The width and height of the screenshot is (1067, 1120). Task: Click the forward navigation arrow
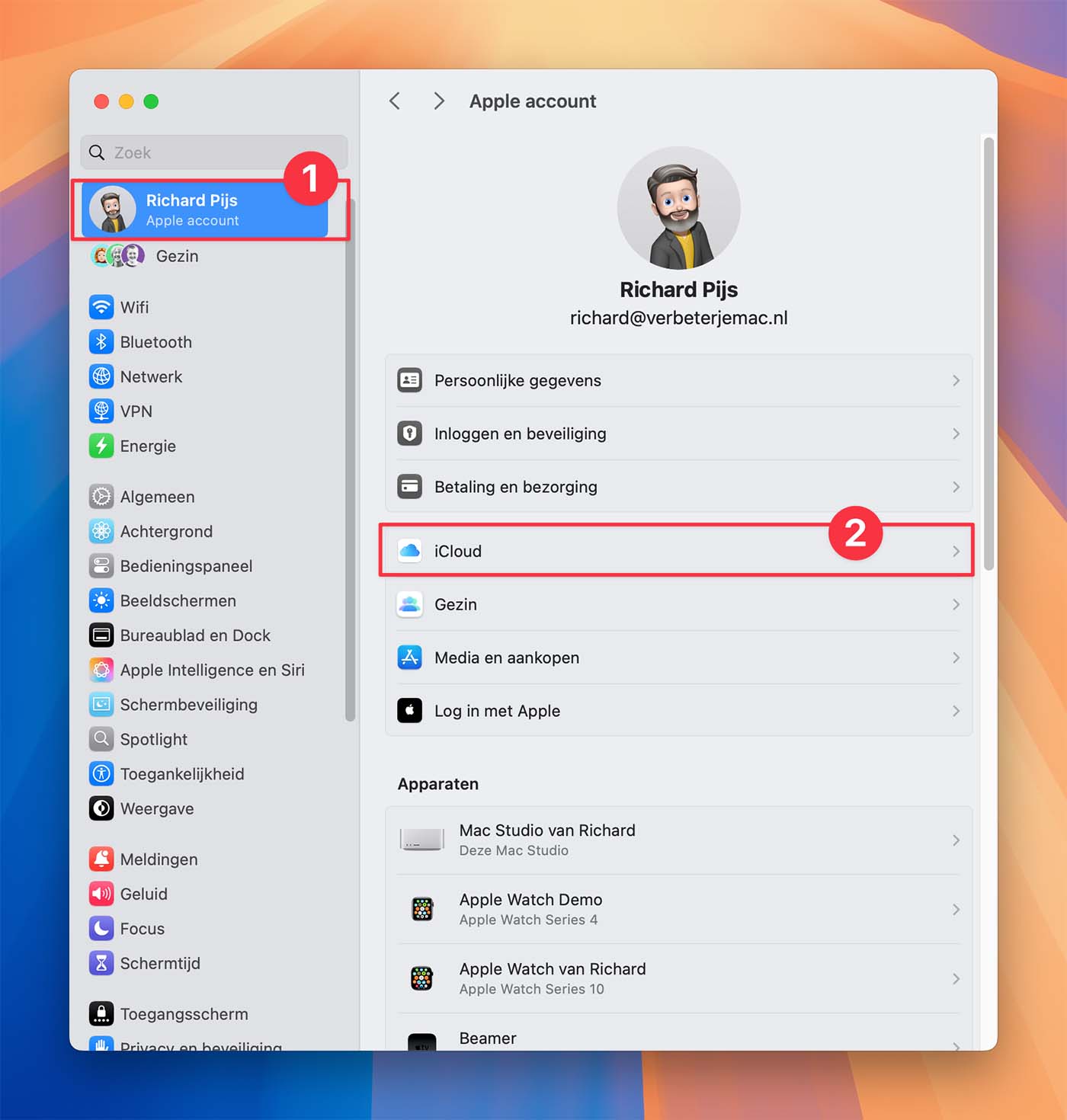(438, 101)
